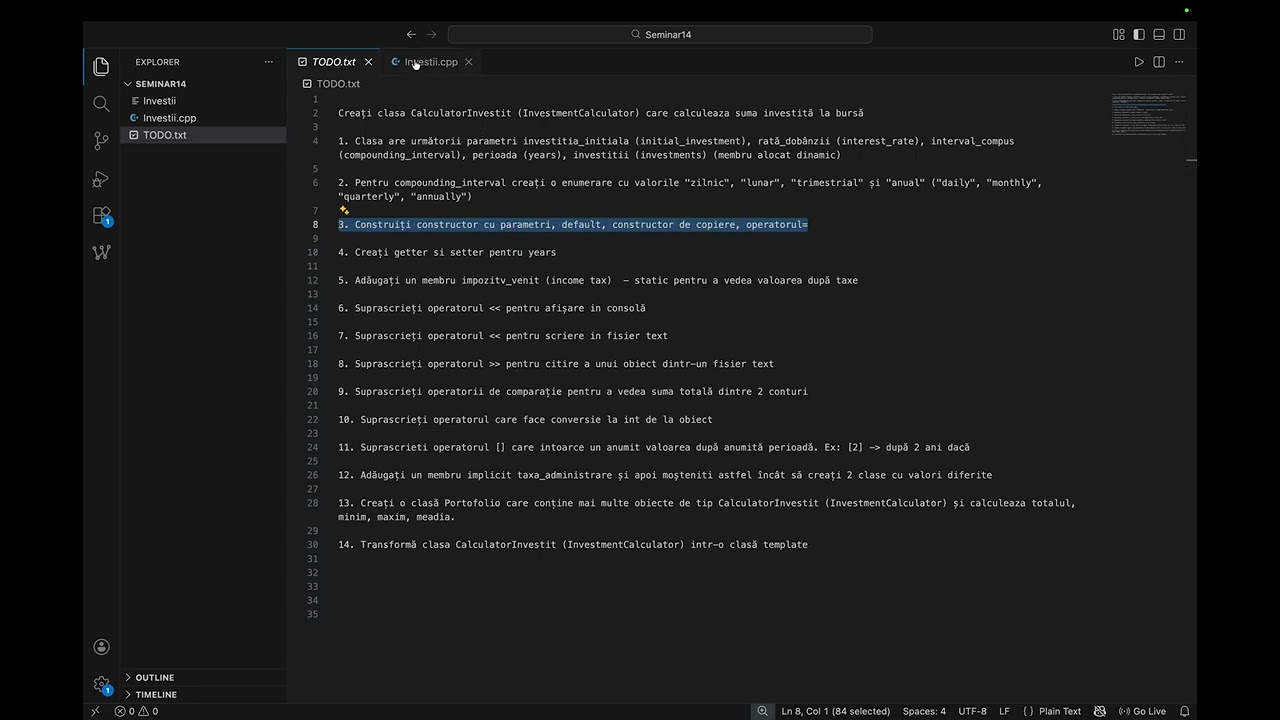
Task: Close the Investii.cpp tab
Action: click(x=468, y=62)
